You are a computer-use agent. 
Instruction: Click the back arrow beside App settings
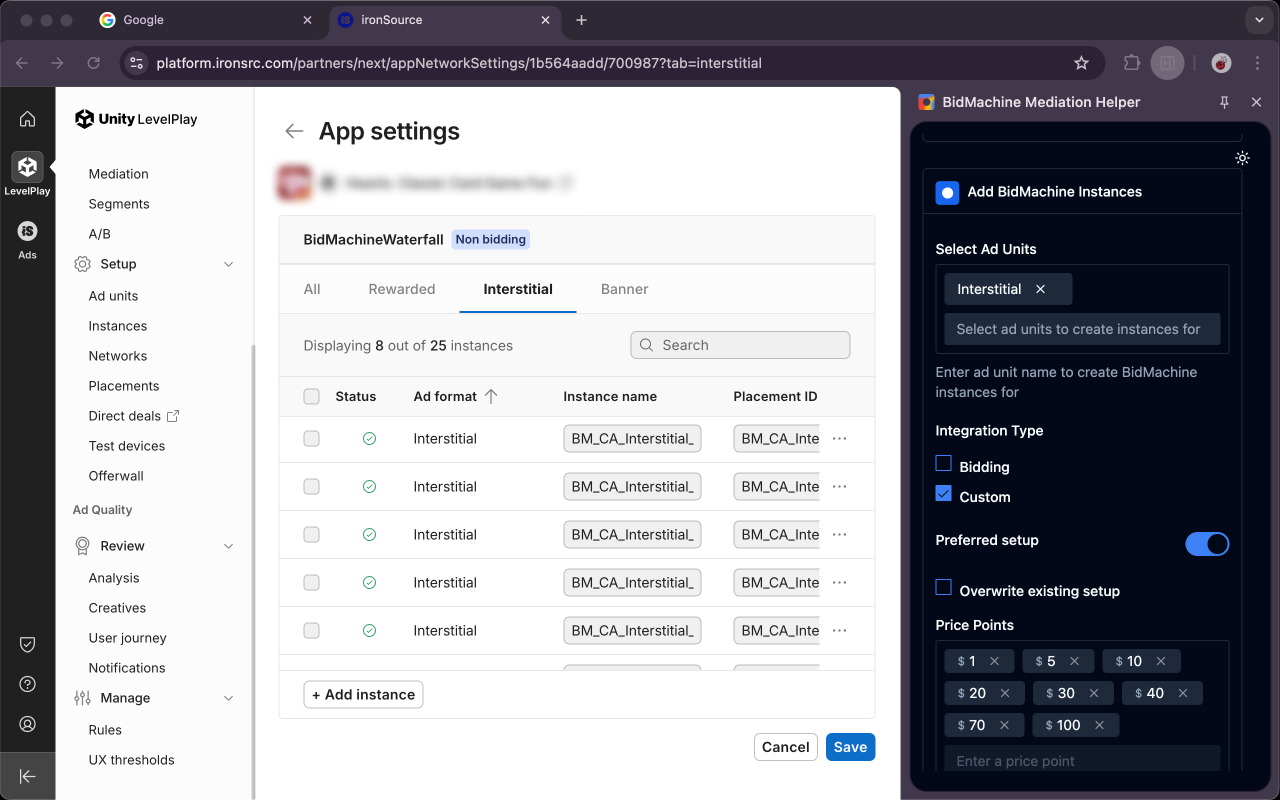(293, 131)
